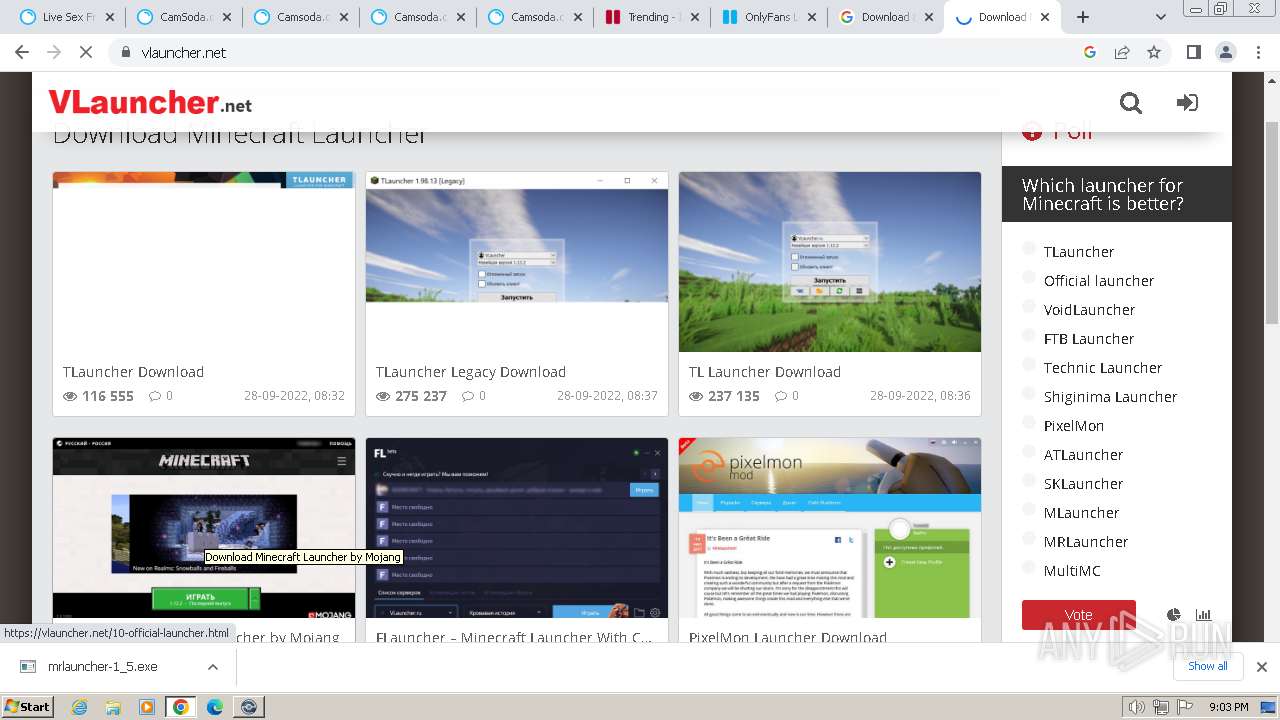
Task: Open downloaded mrlauncher-1_5.exe file
Action: click(x=102, y=667)
